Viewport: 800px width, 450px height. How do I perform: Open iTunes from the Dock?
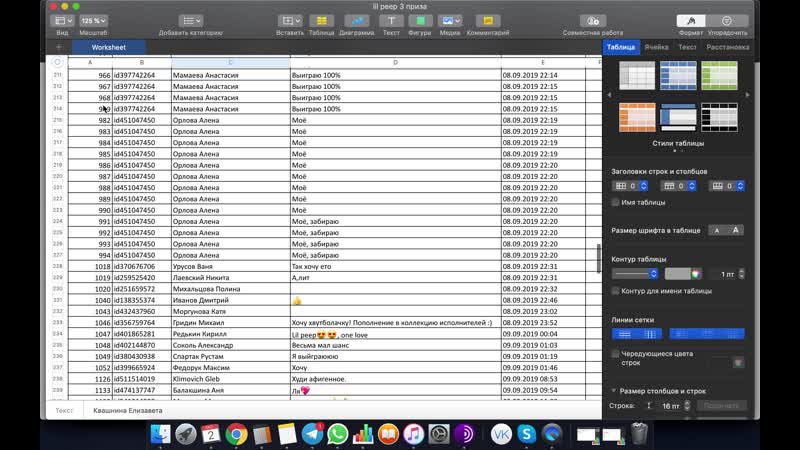(413, 434)
